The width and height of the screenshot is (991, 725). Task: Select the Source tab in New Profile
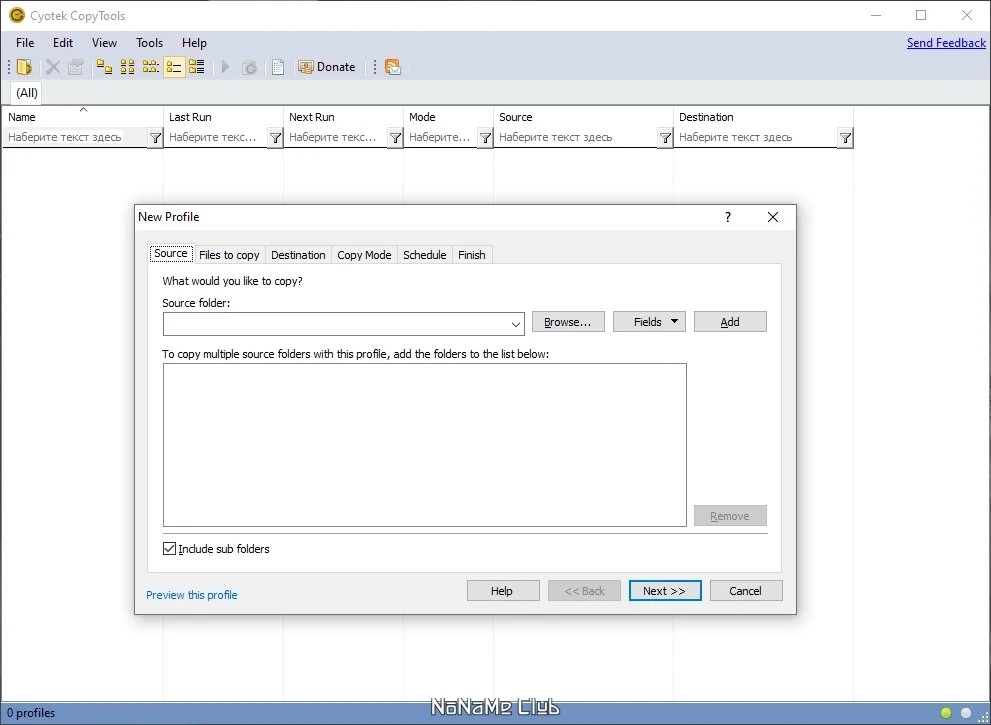[x=171, y=253]
